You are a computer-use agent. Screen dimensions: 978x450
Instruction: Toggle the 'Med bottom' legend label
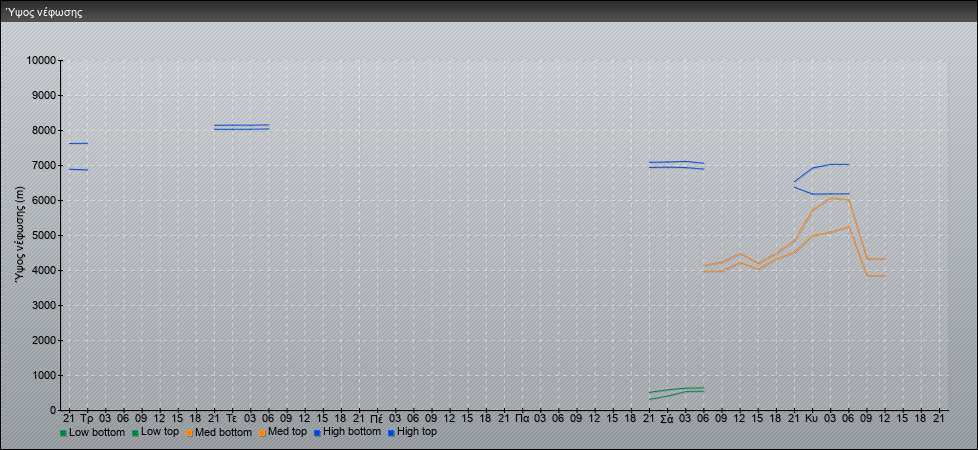pyautogui.click(x=223, y=432)
